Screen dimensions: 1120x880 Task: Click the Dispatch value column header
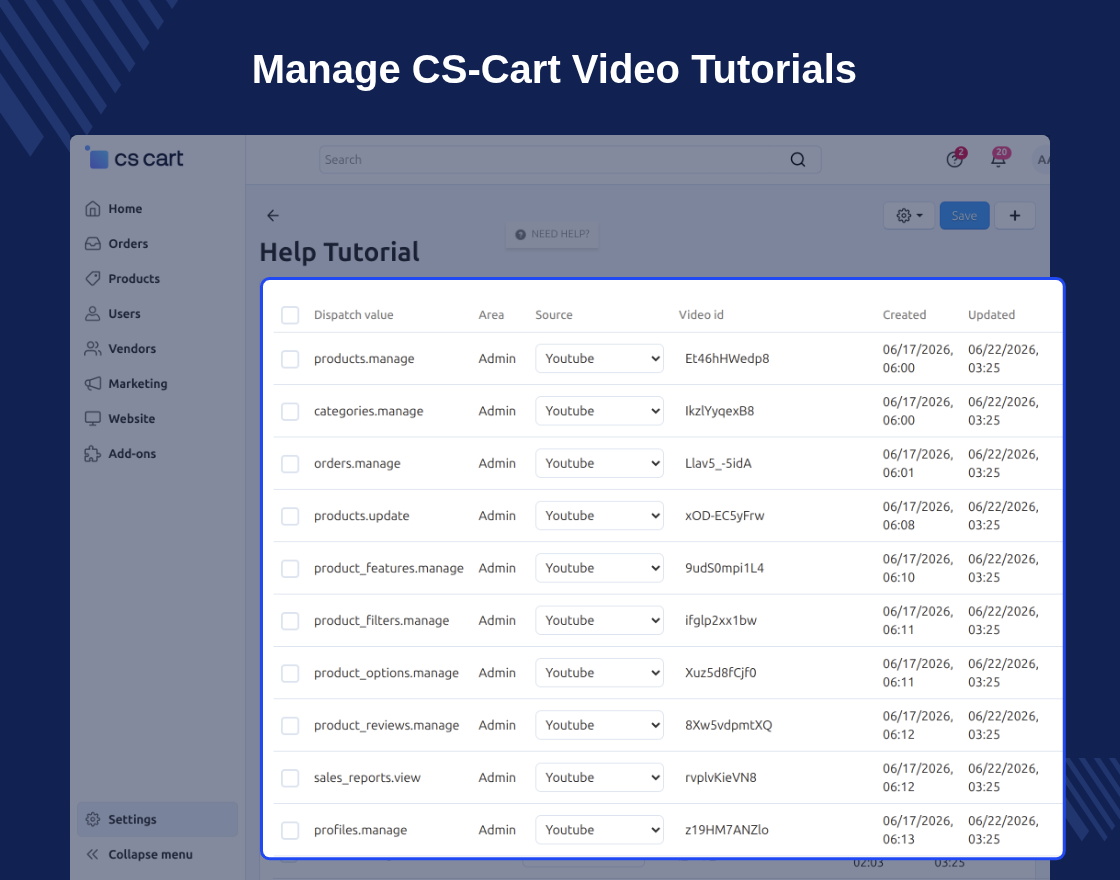pyautogui.click(x=354, y=315)
